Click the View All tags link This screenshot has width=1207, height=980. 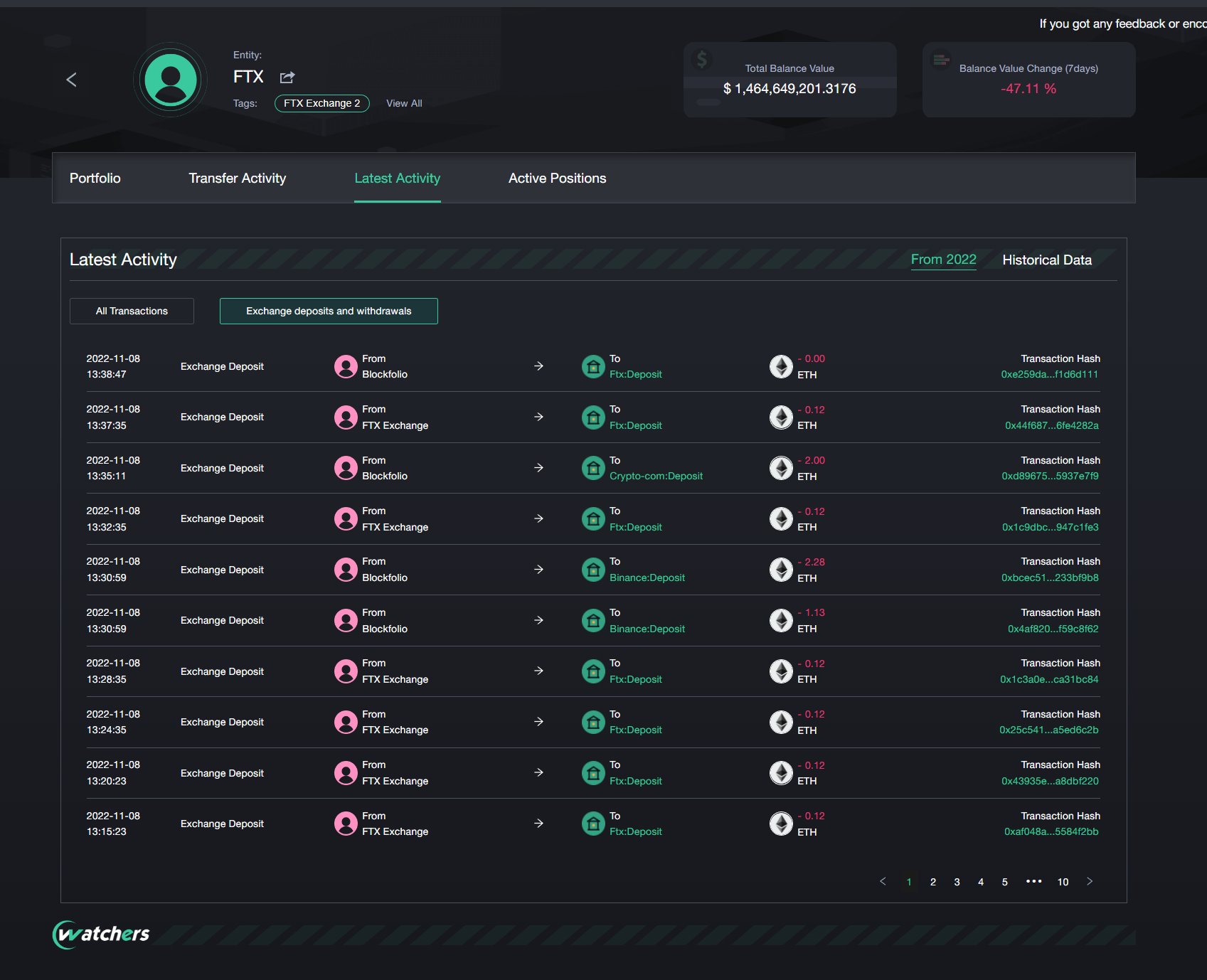pyautogui.click(x=403, y=103)
